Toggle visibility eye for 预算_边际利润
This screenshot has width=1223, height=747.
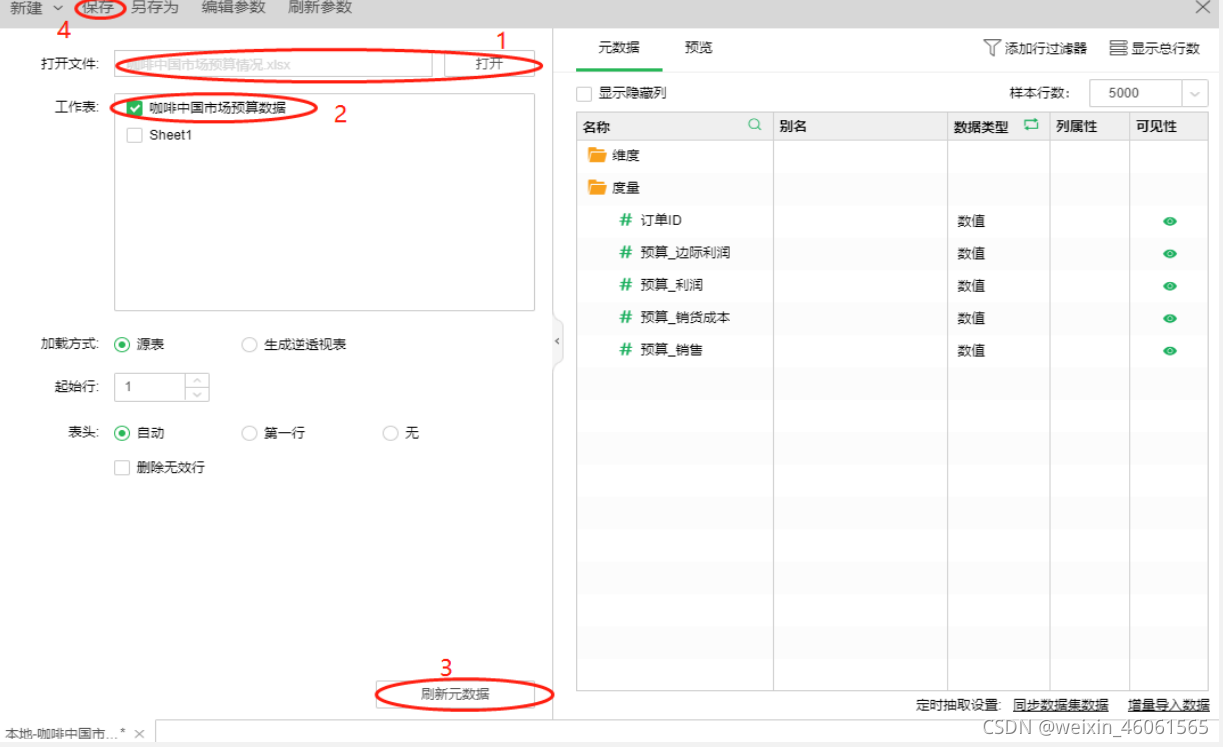point(1170,254)
